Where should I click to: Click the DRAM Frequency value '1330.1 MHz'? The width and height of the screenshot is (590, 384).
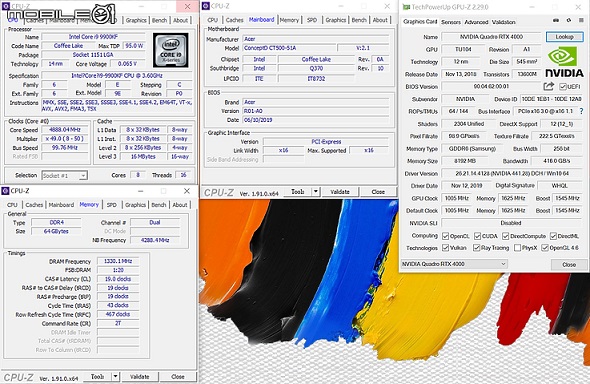click(x=118, y=261)
